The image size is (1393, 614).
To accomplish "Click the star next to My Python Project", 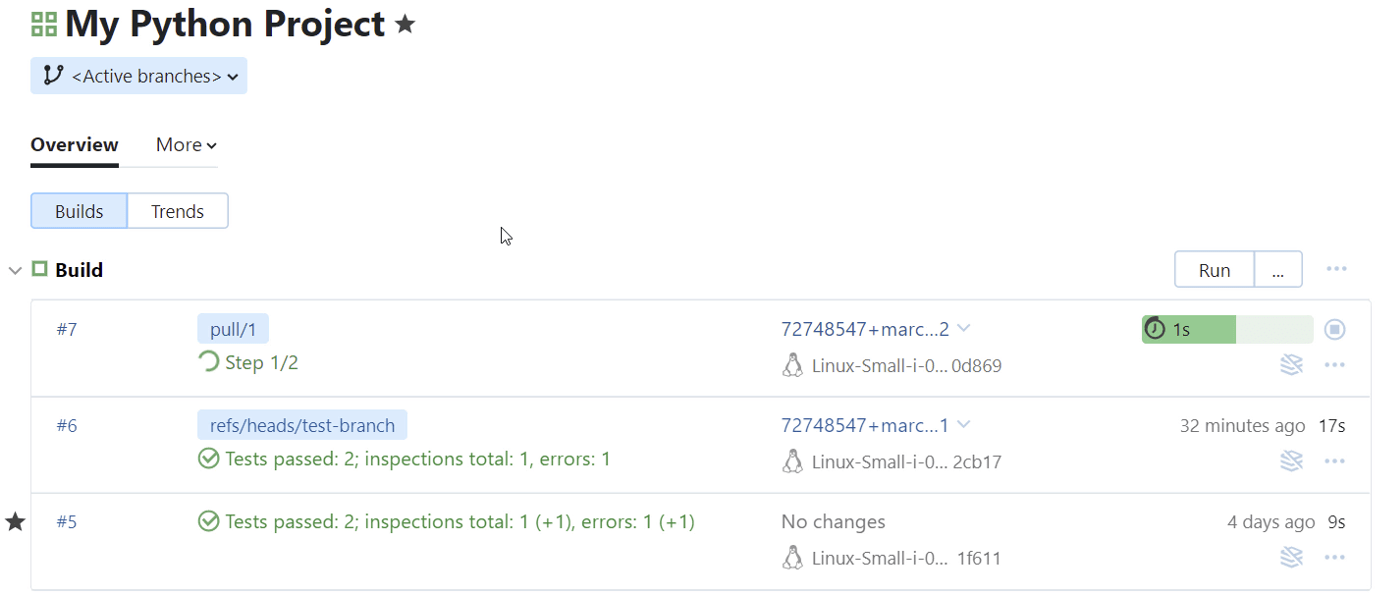I will [x=405, y=24].
